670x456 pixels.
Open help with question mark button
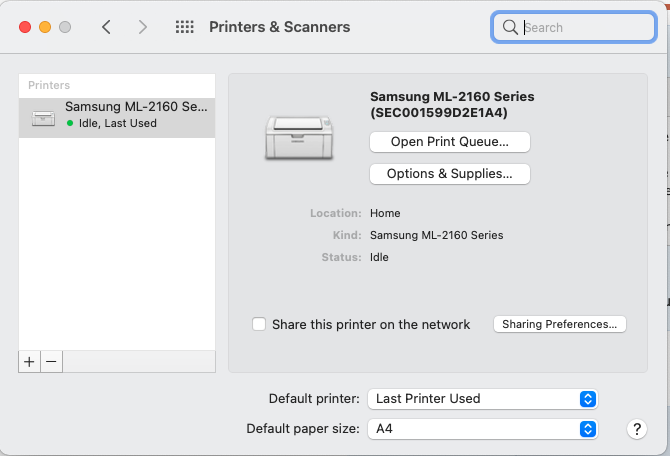click(637, 429)
